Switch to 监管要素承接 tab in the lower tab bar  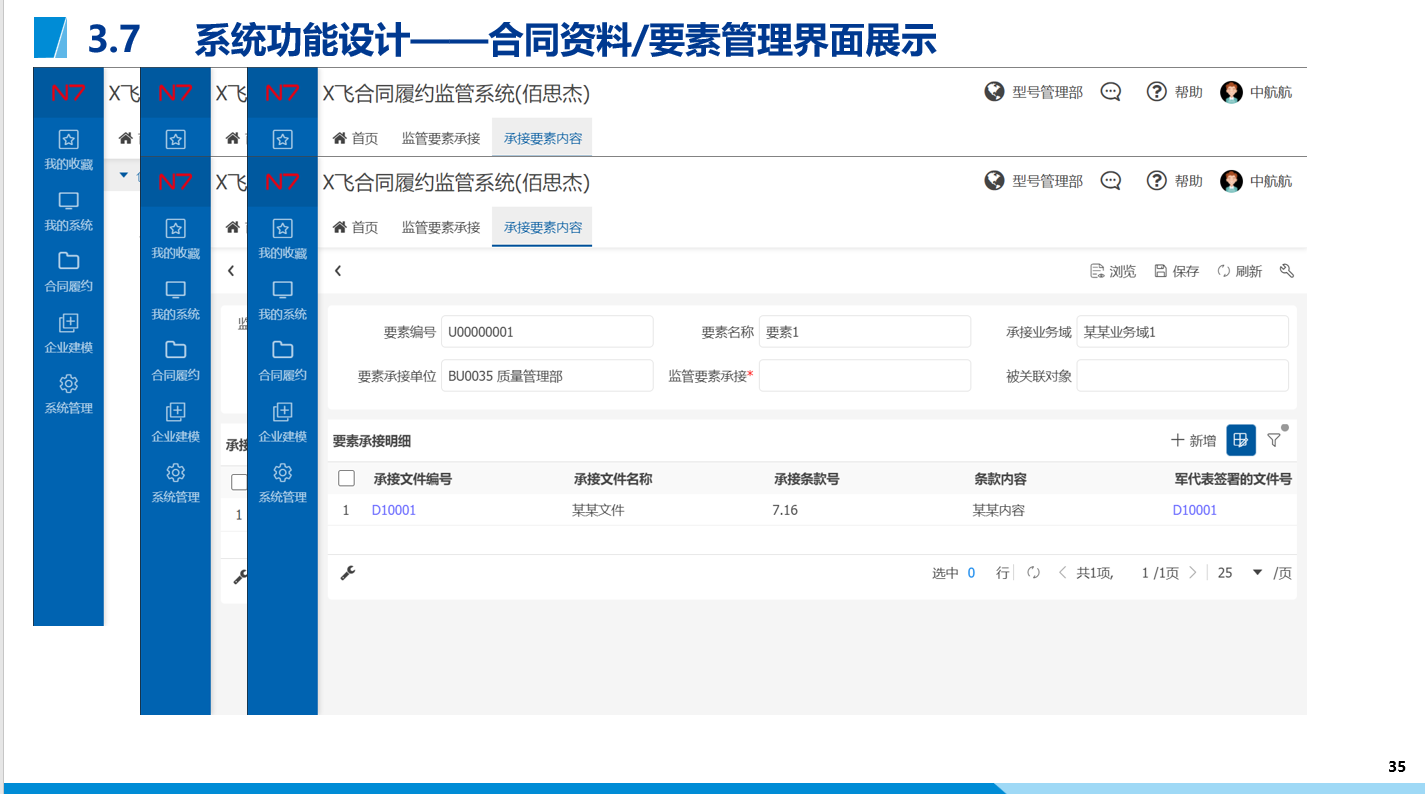441,227
